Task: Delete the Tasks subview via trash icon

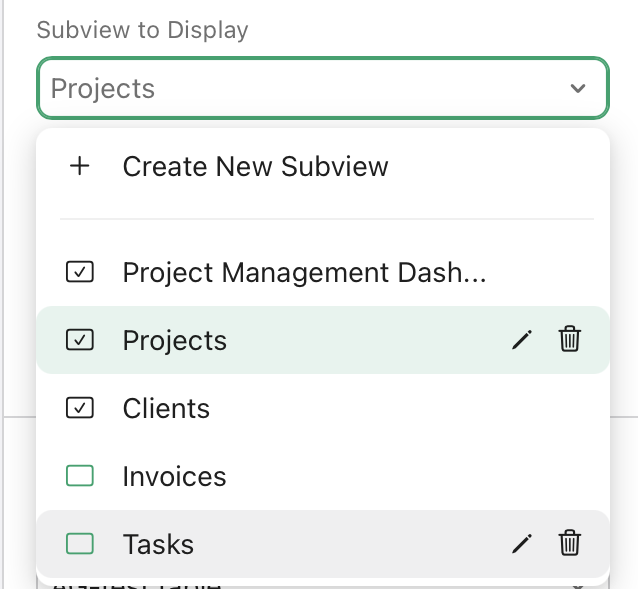Action: point(570,543)
